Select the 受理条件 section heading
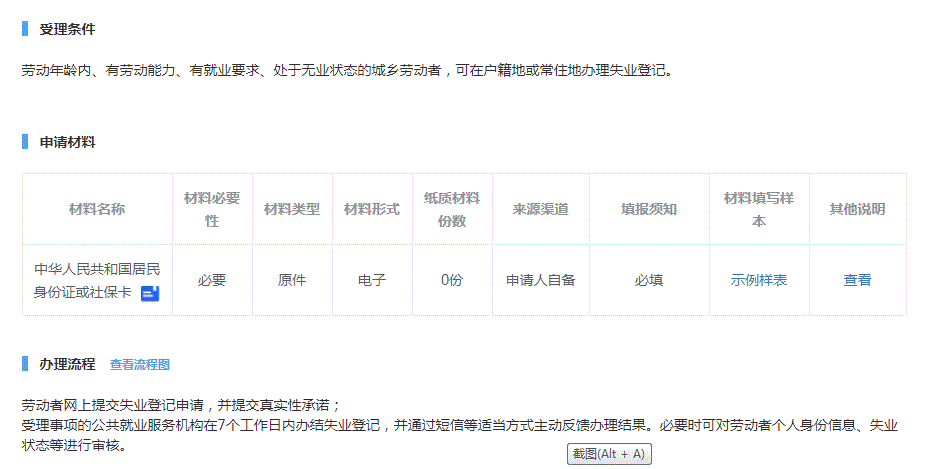 [67, 30]
